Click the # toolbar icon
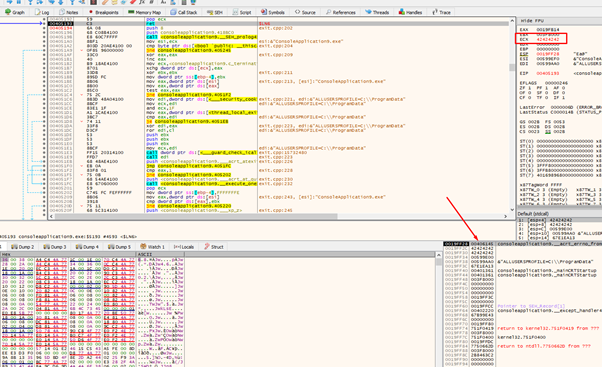 coord(152,2)
